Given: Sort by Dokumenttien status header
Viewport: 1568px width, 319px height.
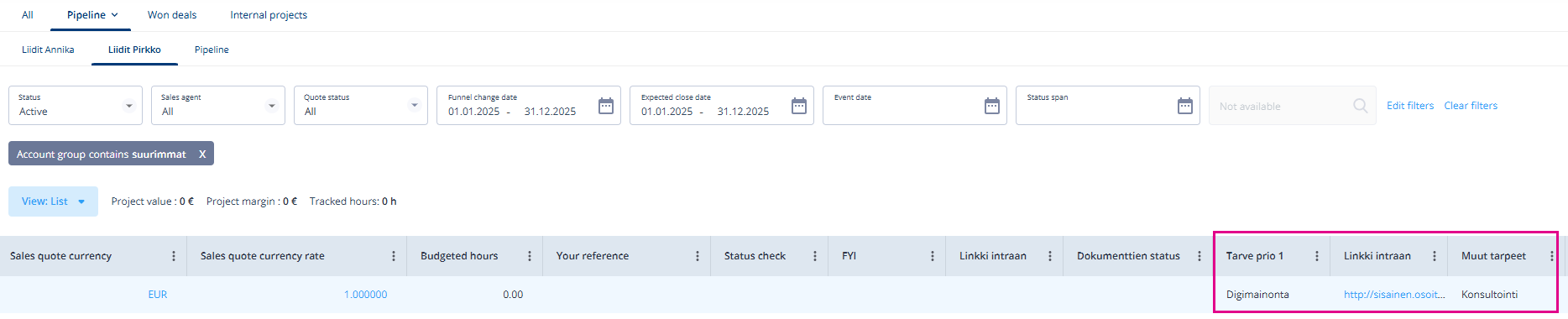Looking at the screenshot, I should 1128,256.
